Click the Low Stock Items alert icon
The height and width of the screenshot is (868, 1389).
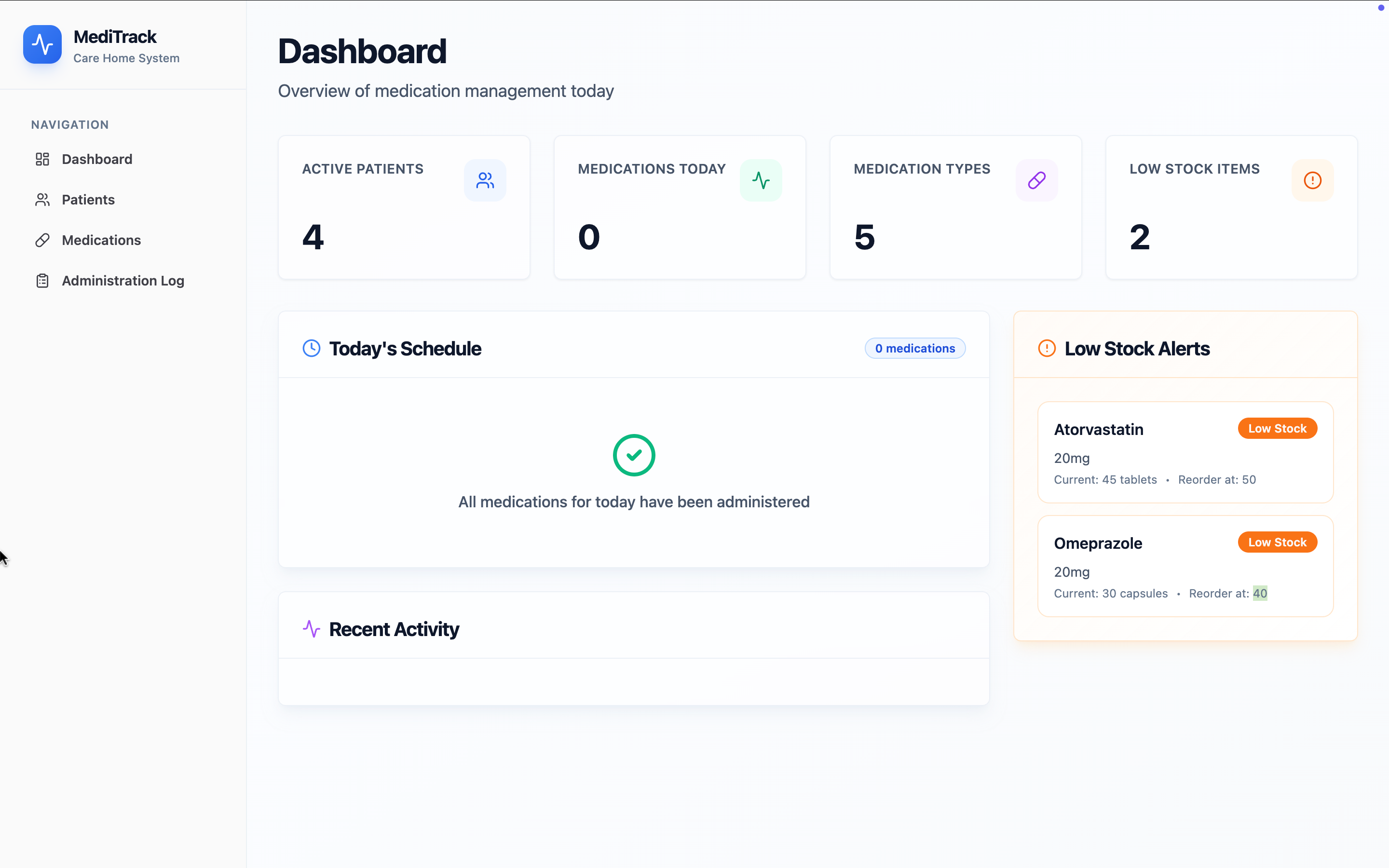[1313, 180]
